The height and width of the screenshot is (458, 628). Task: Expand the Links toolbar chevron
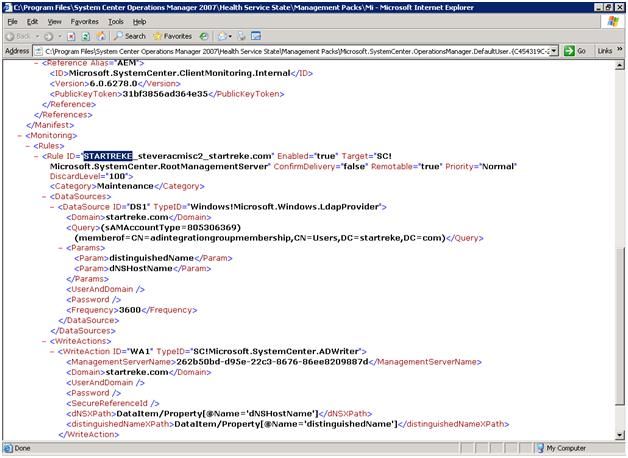(x=620, y=49)
